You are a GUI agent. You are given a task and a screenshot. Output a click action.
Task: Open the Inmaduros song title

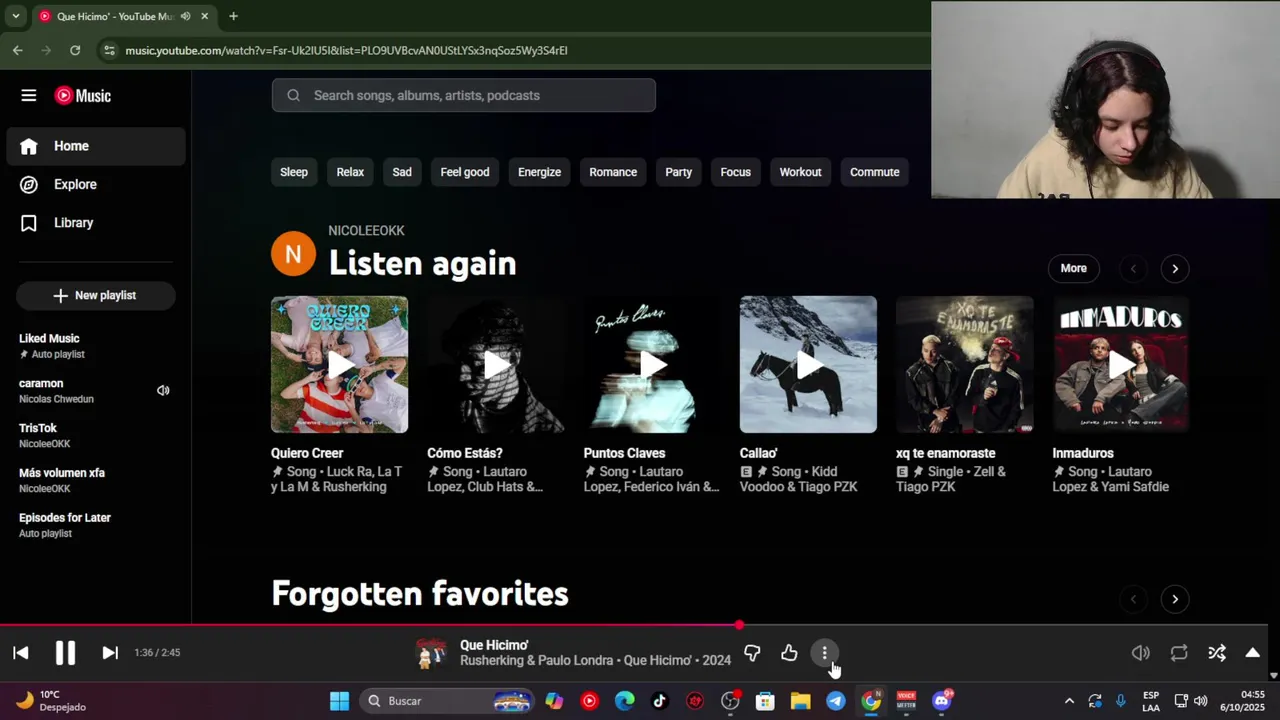click(x=1083, y=453)
